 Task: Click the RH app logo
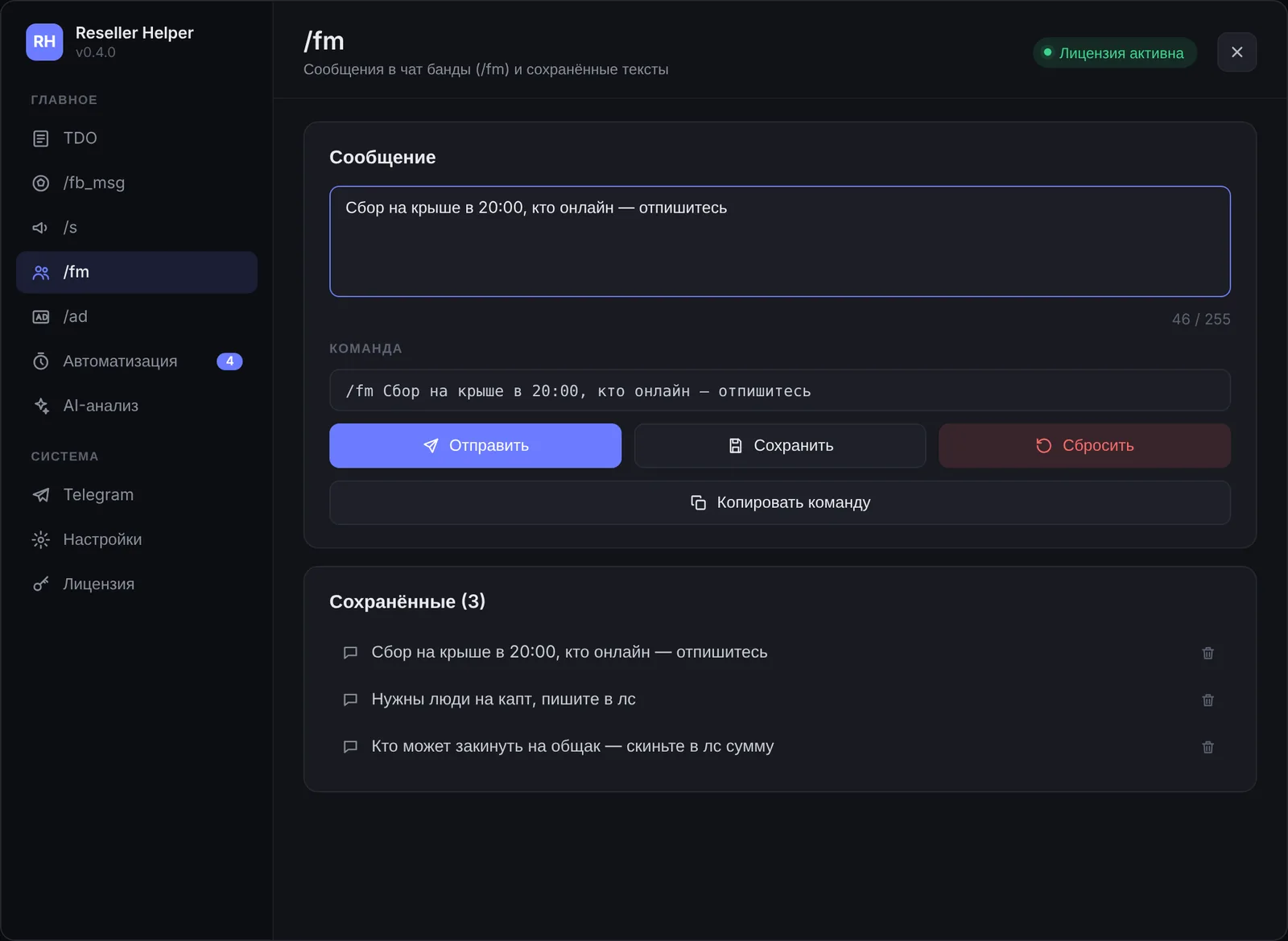click(44, 42)
